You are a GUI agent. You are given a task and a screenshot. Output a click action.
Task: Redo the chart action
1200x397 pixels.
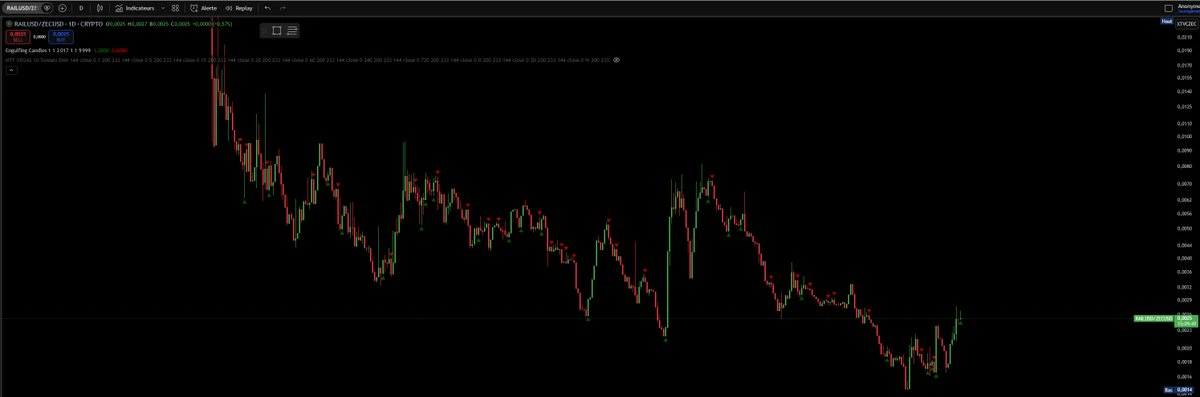tap(282, 7)
